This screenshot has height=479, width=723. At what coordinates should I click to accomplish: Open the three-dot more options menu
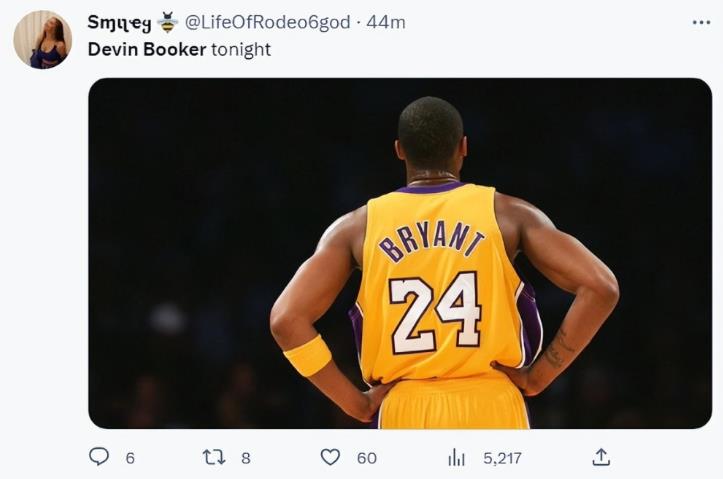701,22
